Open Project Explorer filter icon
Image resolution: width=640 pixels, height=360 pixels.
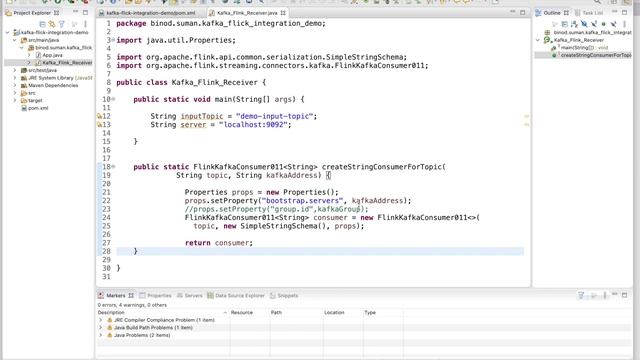coord(62,24)
